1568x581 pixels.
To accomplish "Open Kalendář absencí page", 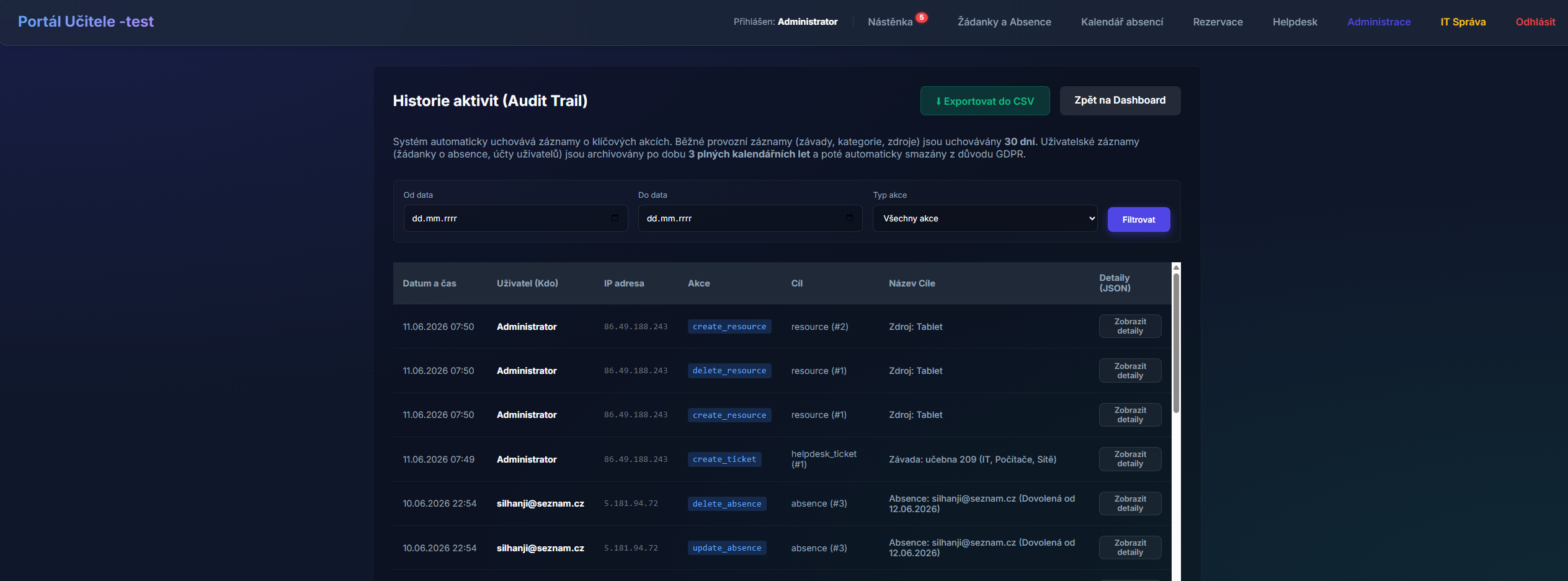I will point(1122,22).
